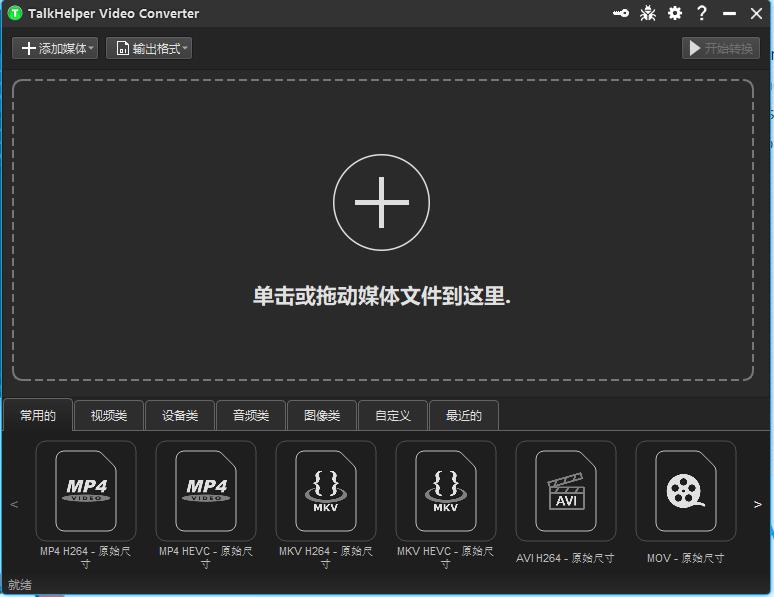Choose the MKV H264 format icon

pos(326,491)
